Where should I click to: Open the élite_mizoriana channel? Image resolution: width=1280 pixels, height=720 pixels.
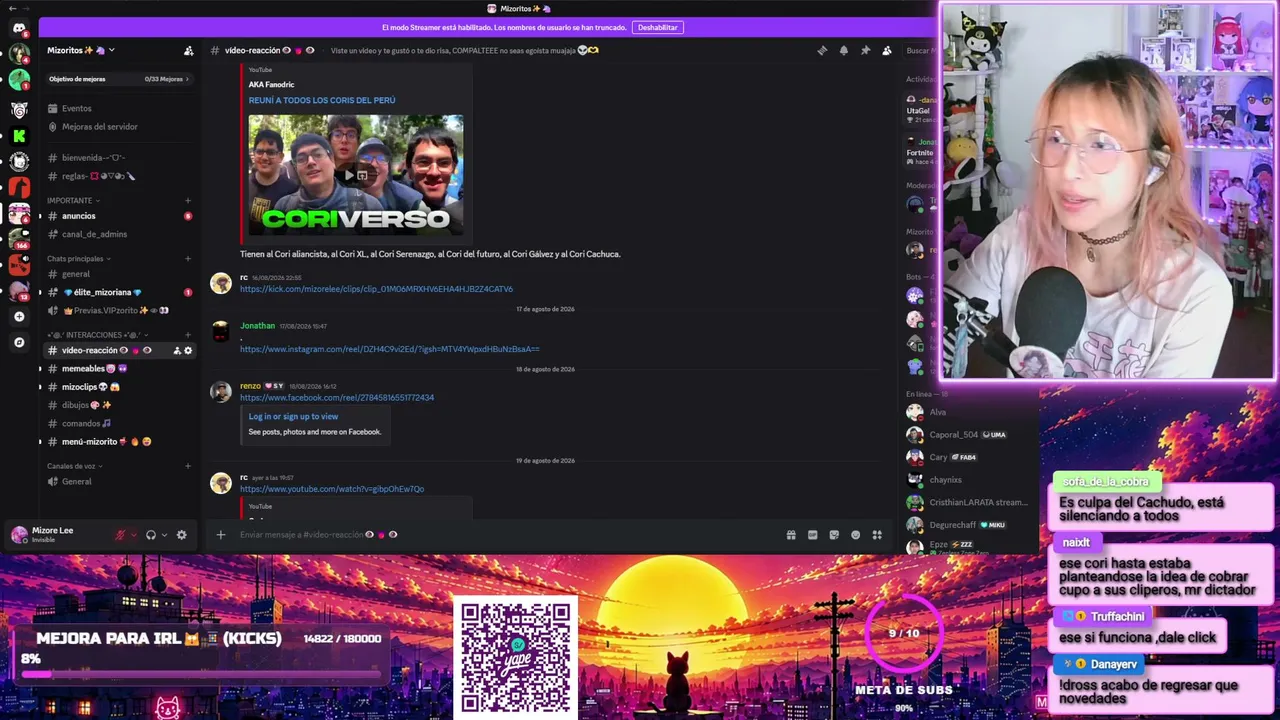118,292
